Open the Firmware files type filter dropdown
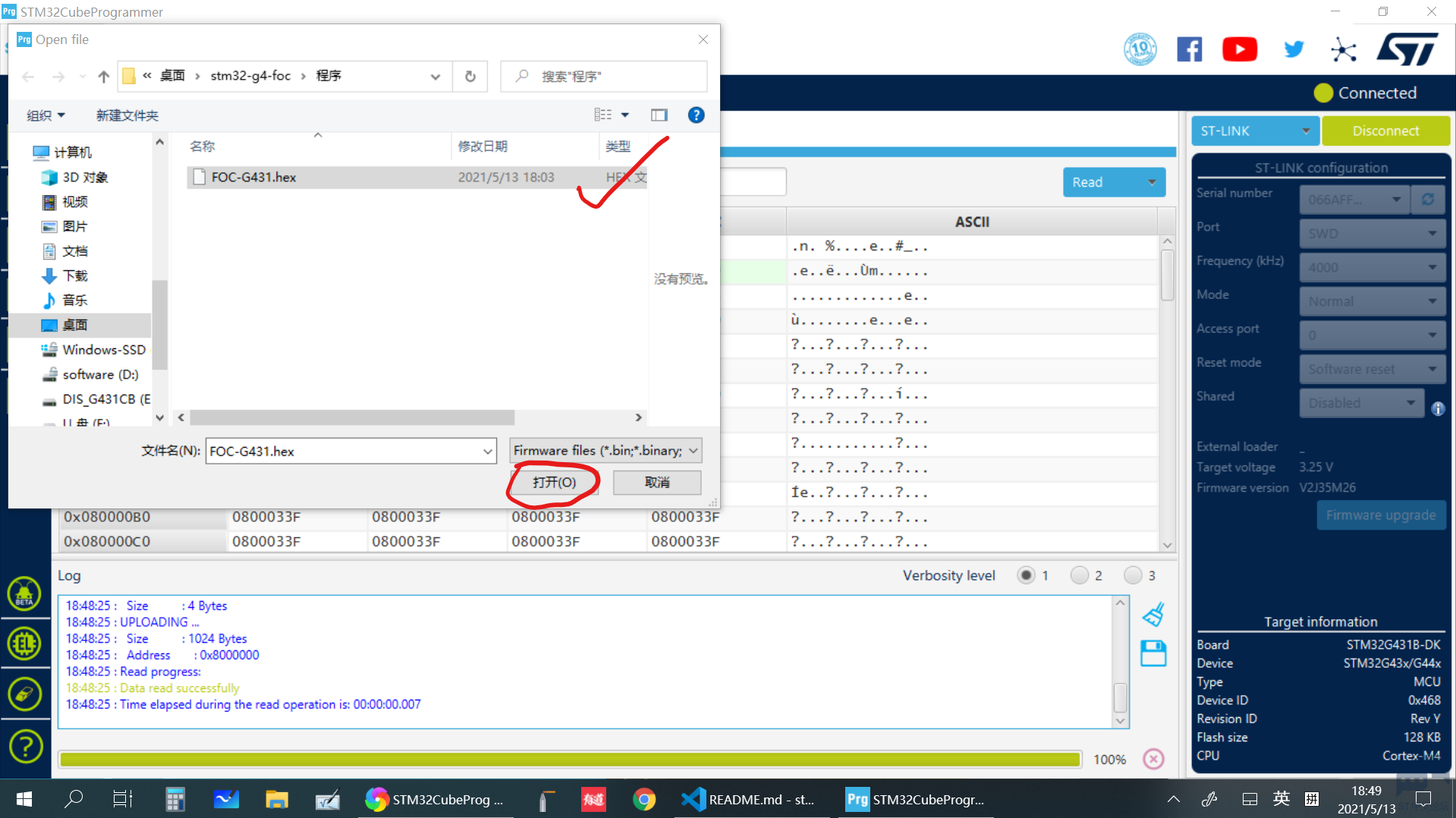 click(x=605, y=451)
